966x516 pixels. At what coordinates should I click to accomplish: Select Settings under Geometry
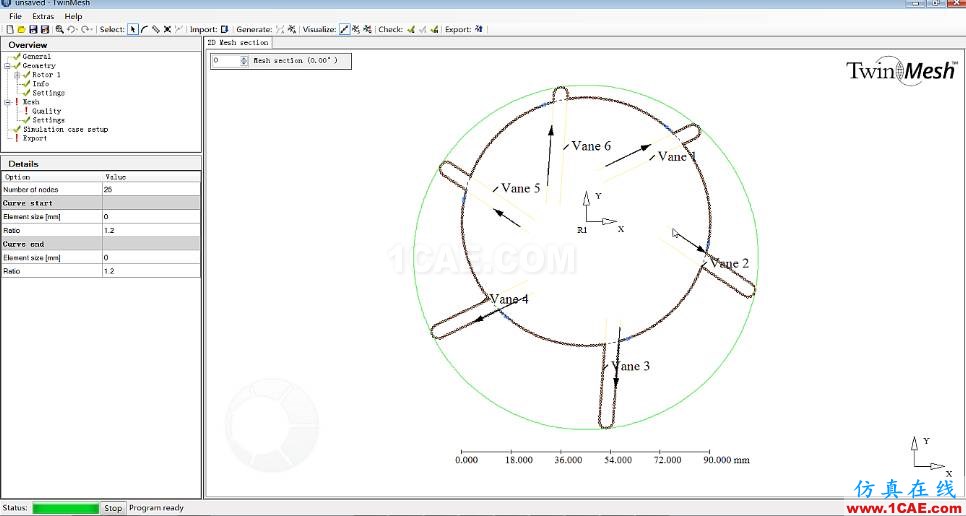point(49,93)
